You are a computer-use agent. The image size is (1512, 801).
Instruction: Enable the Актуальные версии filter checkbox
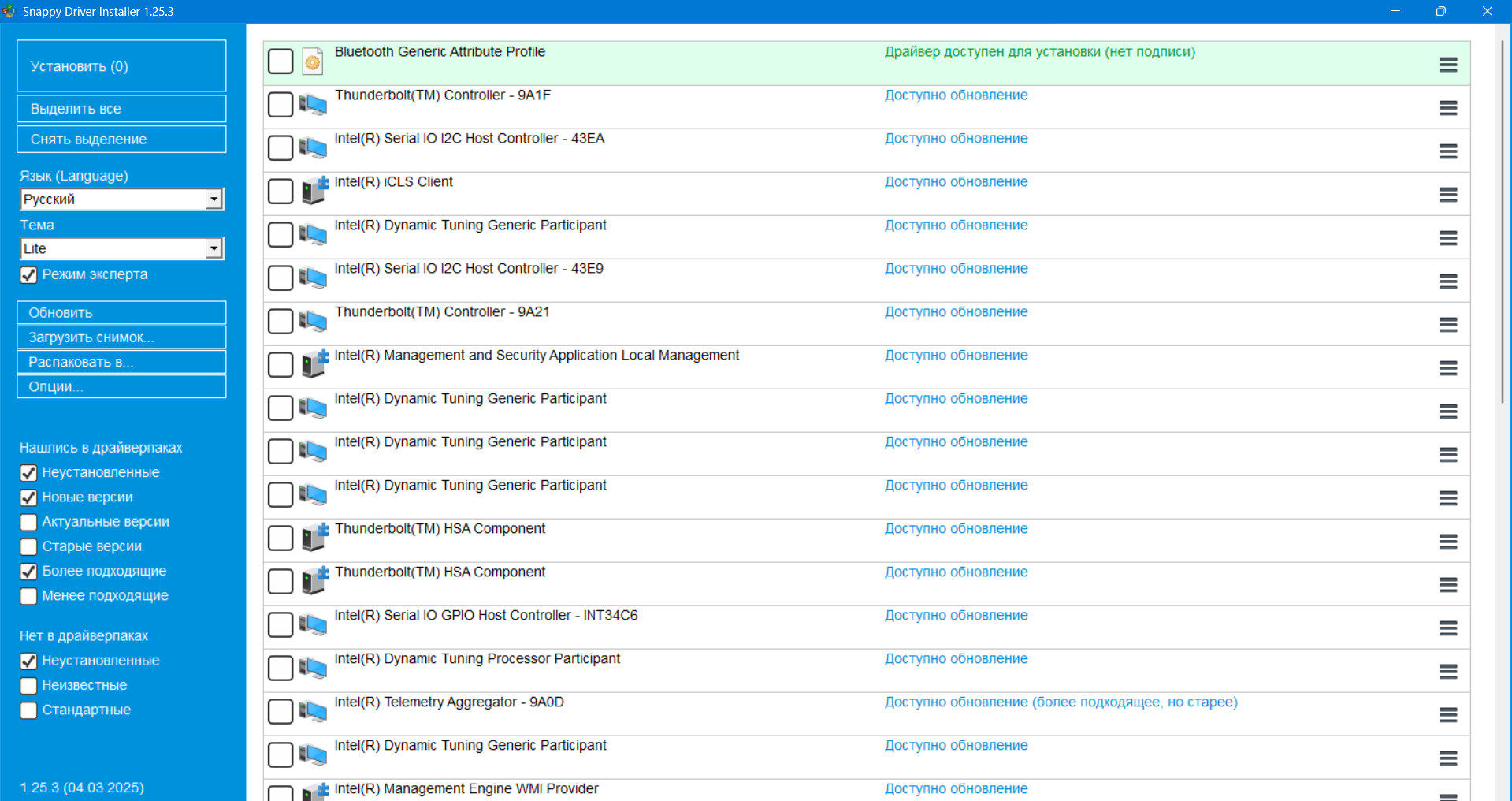tap(29, 523)
